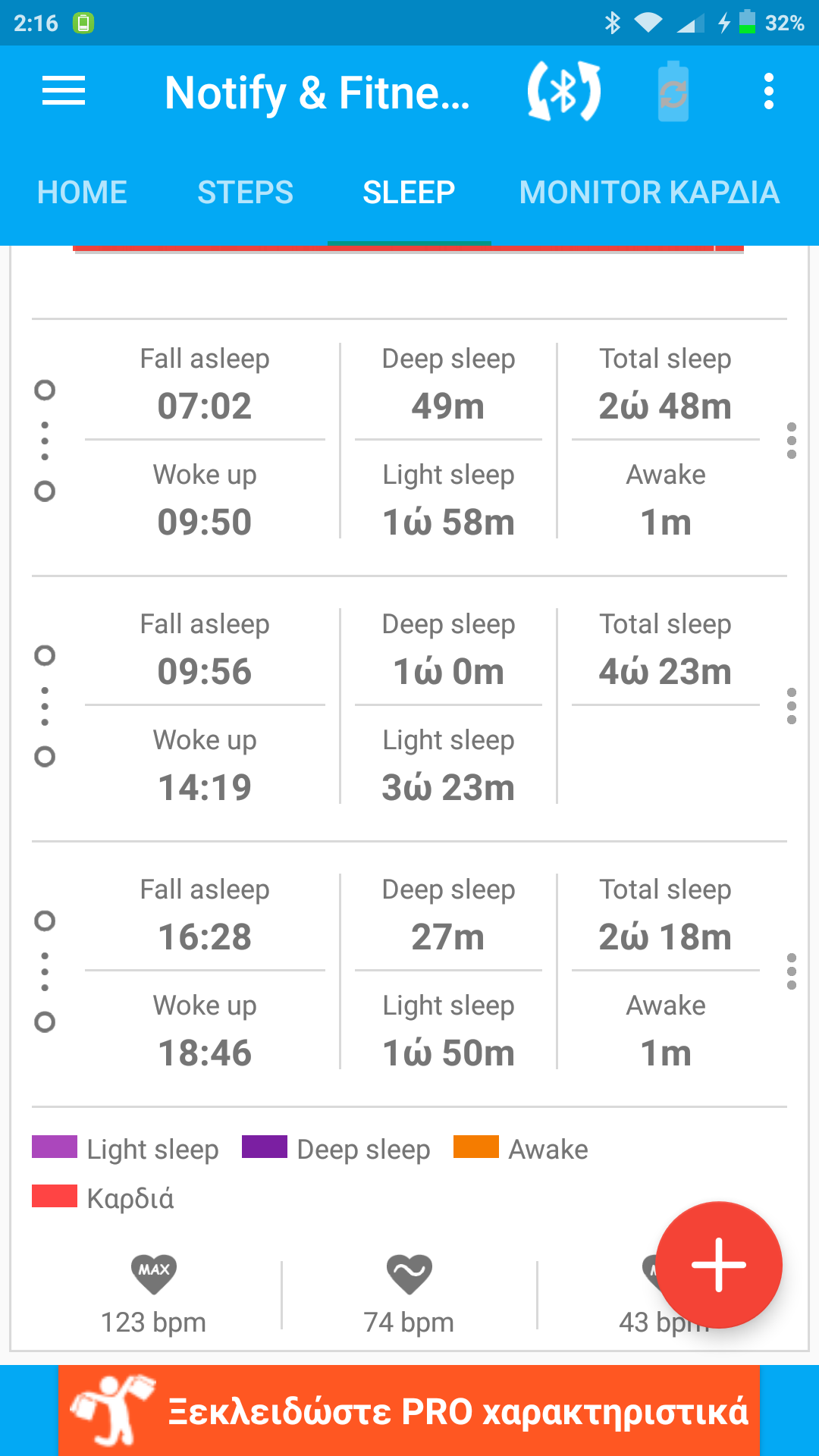
Task: Open options for the 09:56 sleep entry
Action: click(791, 706)
